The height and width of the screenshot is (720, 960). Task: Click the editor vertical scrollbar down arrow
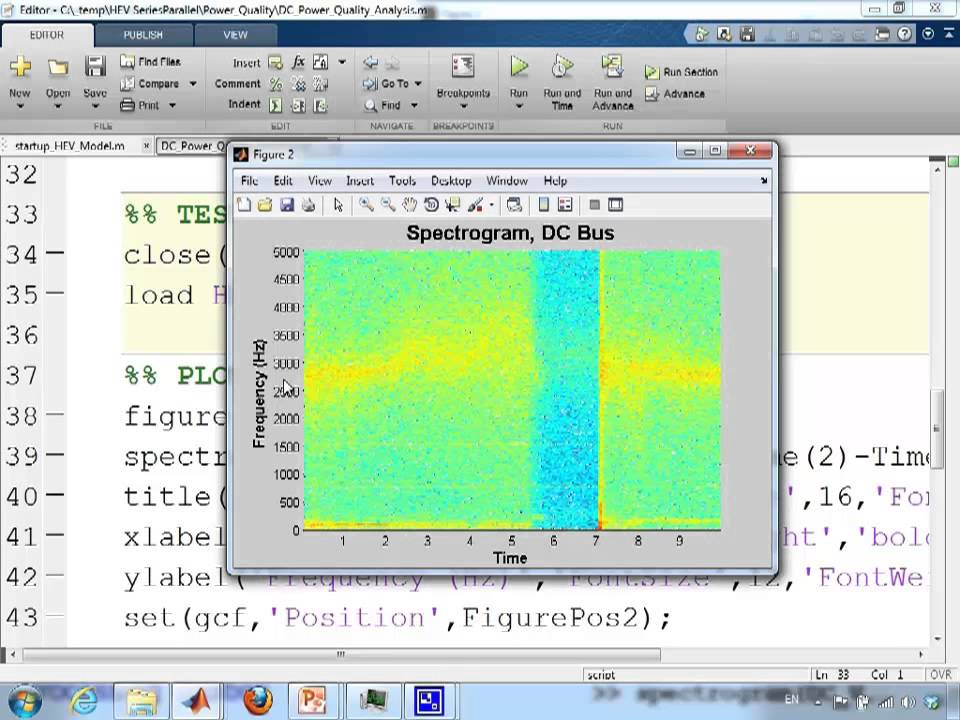937,639
